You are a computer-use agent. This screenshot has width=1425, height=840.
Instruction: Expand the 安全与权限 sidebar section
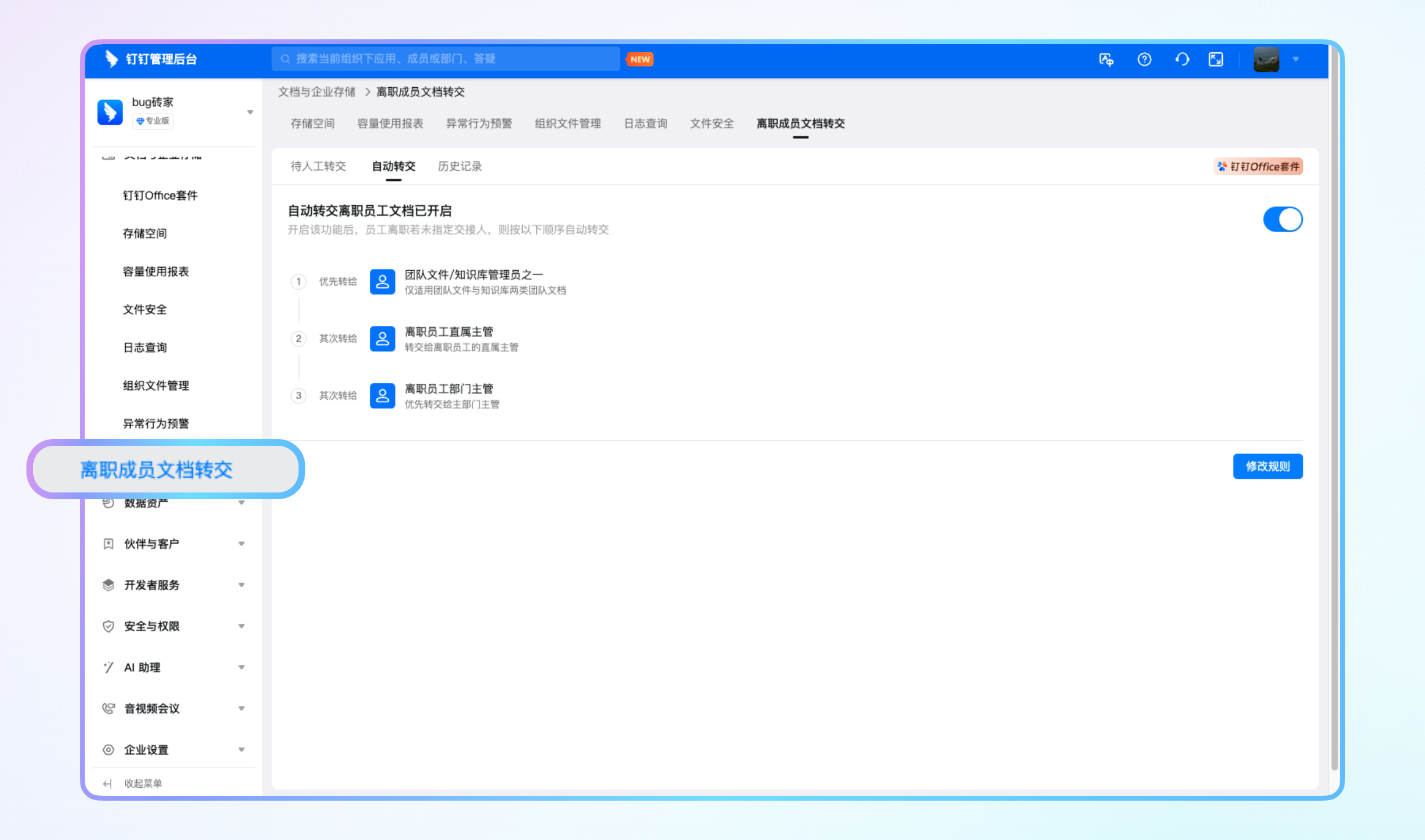point(173,626)
